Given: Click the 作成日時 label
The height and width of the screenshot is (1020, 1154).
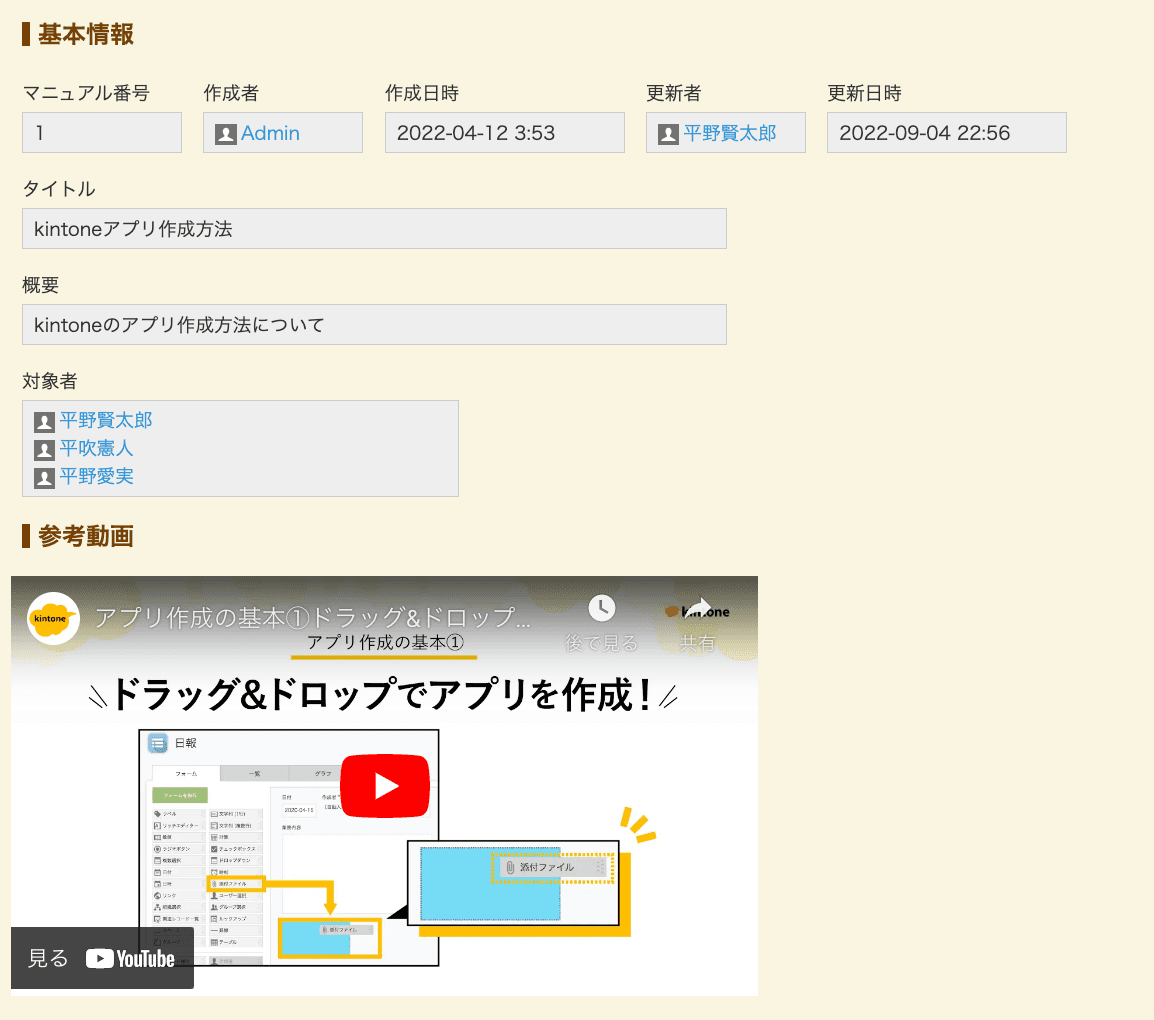Looking at the screenshot, I should click(x=422, y=93).
